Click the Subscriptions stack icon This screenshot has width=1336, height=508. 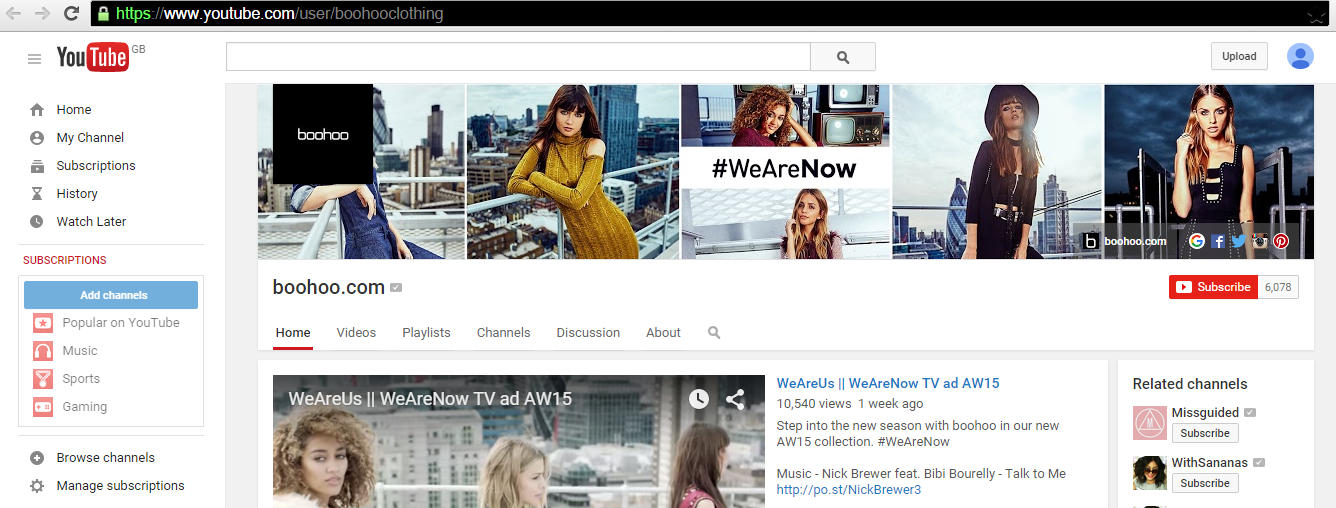(x=37, y=166)
